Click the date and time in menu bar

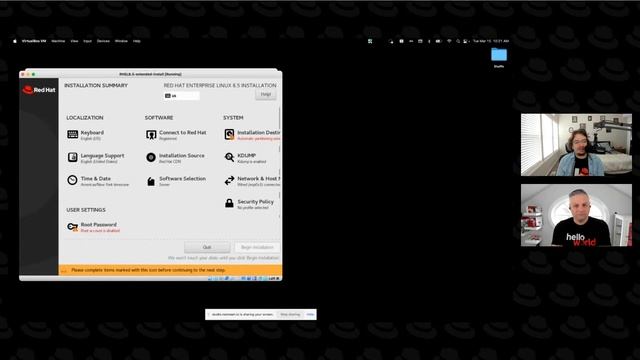(491, 41)
